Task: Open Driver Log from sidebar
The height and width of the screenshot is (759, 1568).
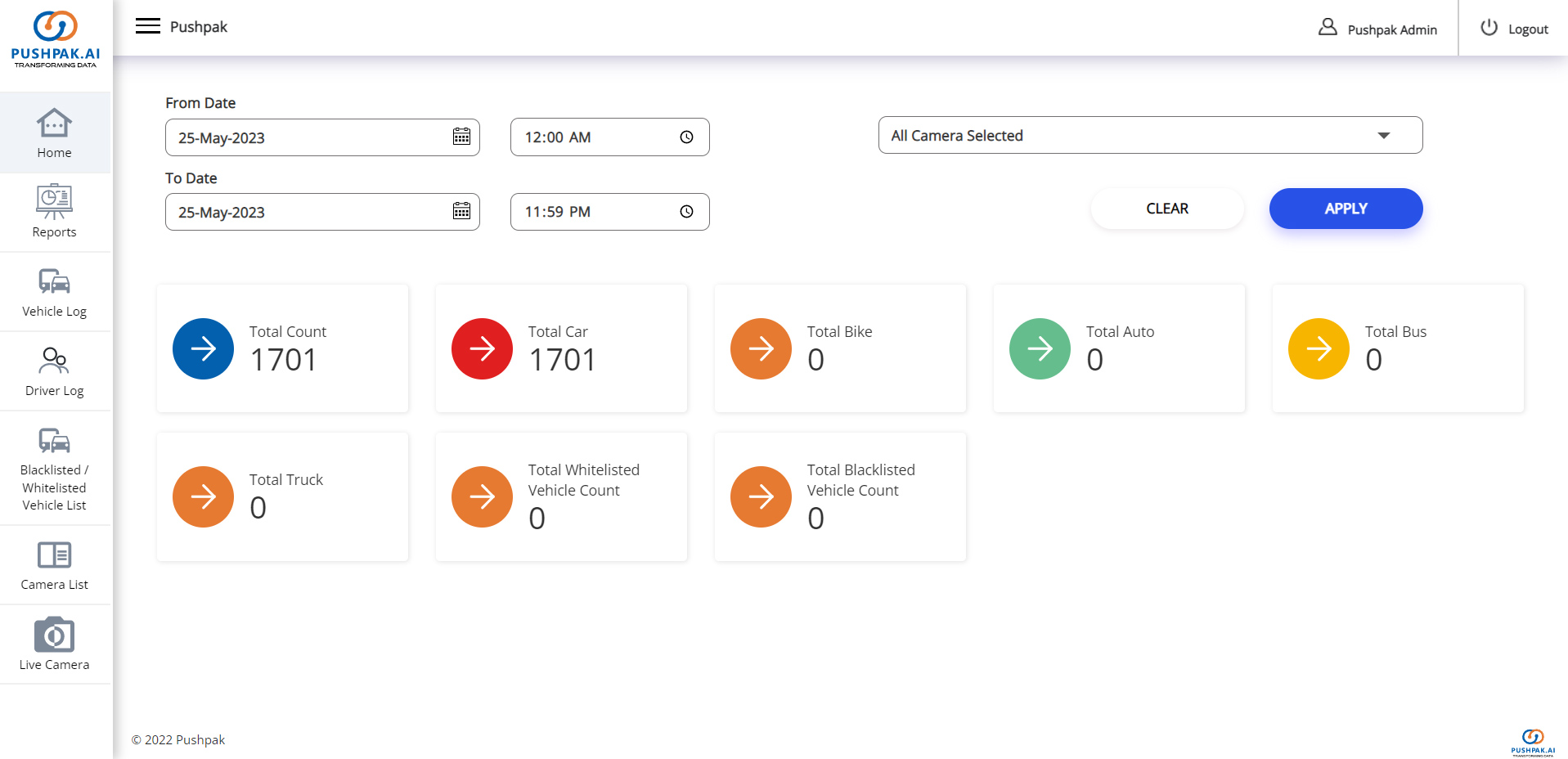Action: click(55, 371)
